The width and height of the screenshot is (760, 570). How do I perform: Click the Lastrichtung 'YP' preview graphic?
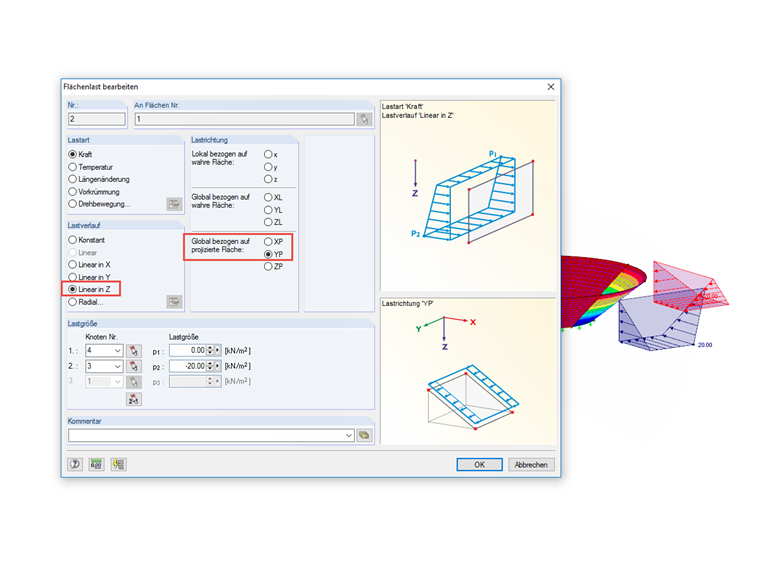pyautogui.click(x=468, y=371)
